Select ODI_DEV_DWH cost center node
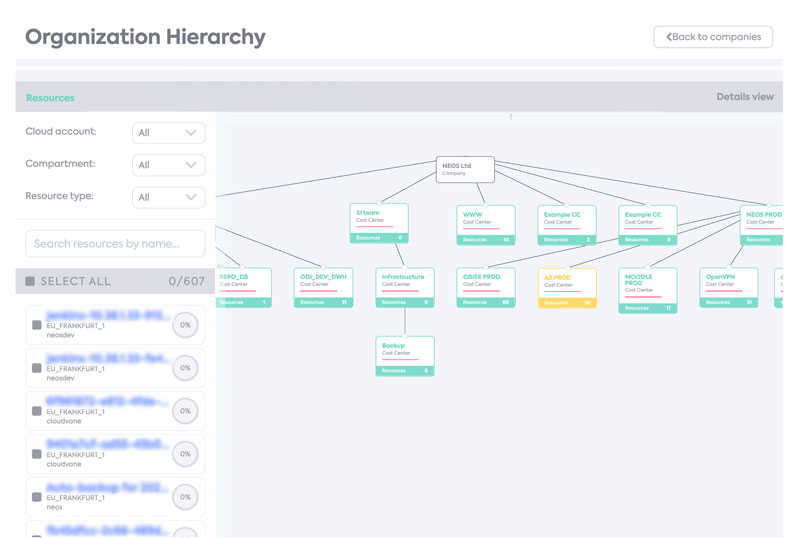Image resolution: width=800 pixels, height=538 pixels. pyautogui.click(x=323, y=287)
